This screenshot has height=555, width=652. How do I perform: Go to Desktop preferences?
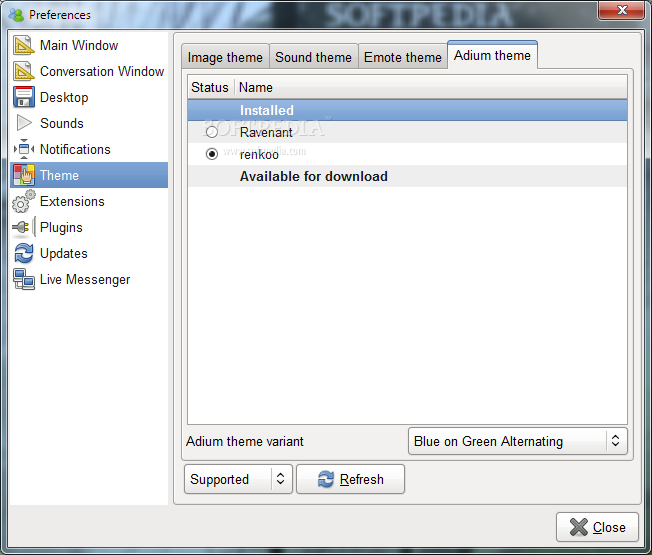click(x=89, y=97)
